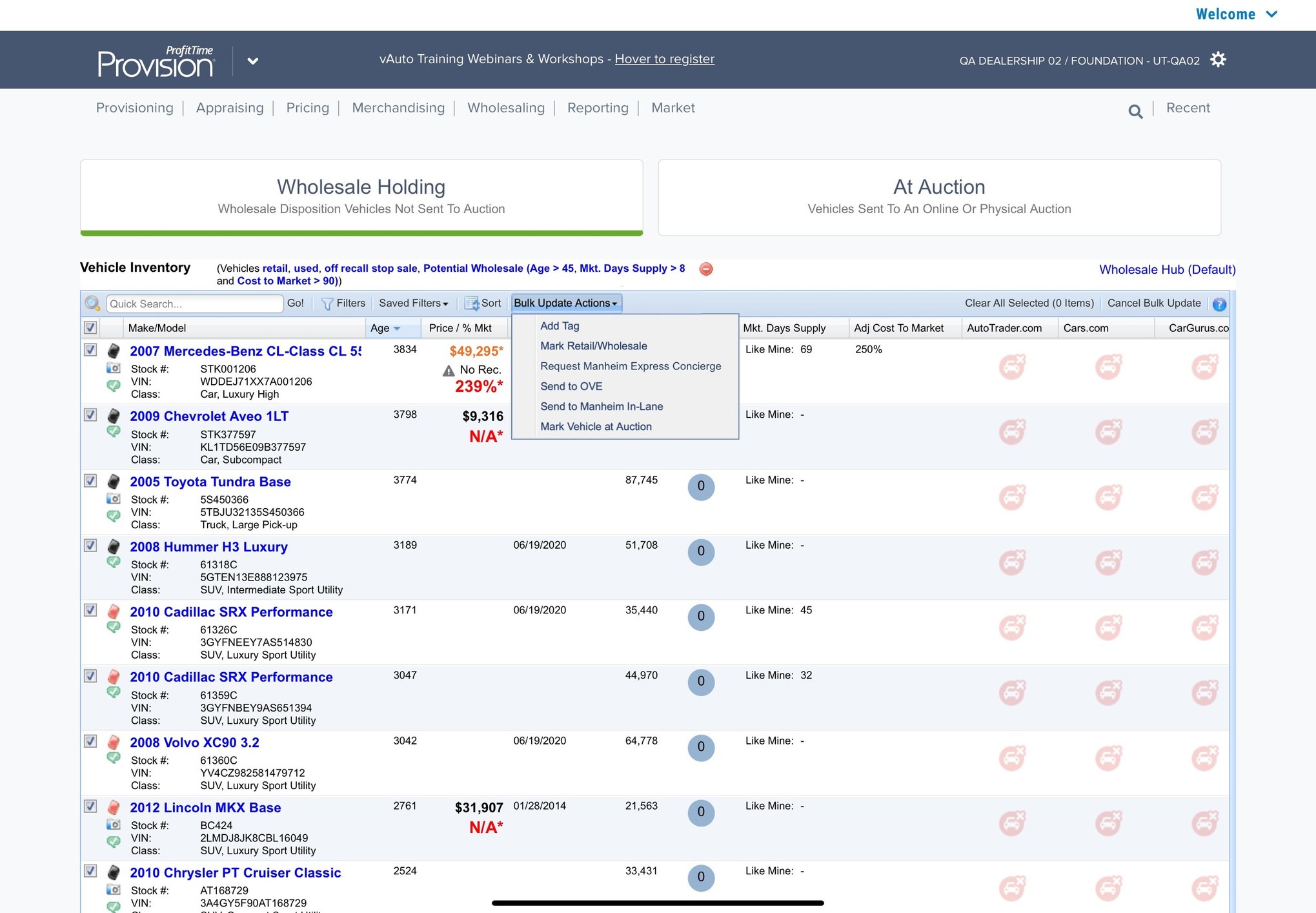Click the funnel Filters icon
1316x913 pixels.
pyautogui.click(x=327, y=303)
